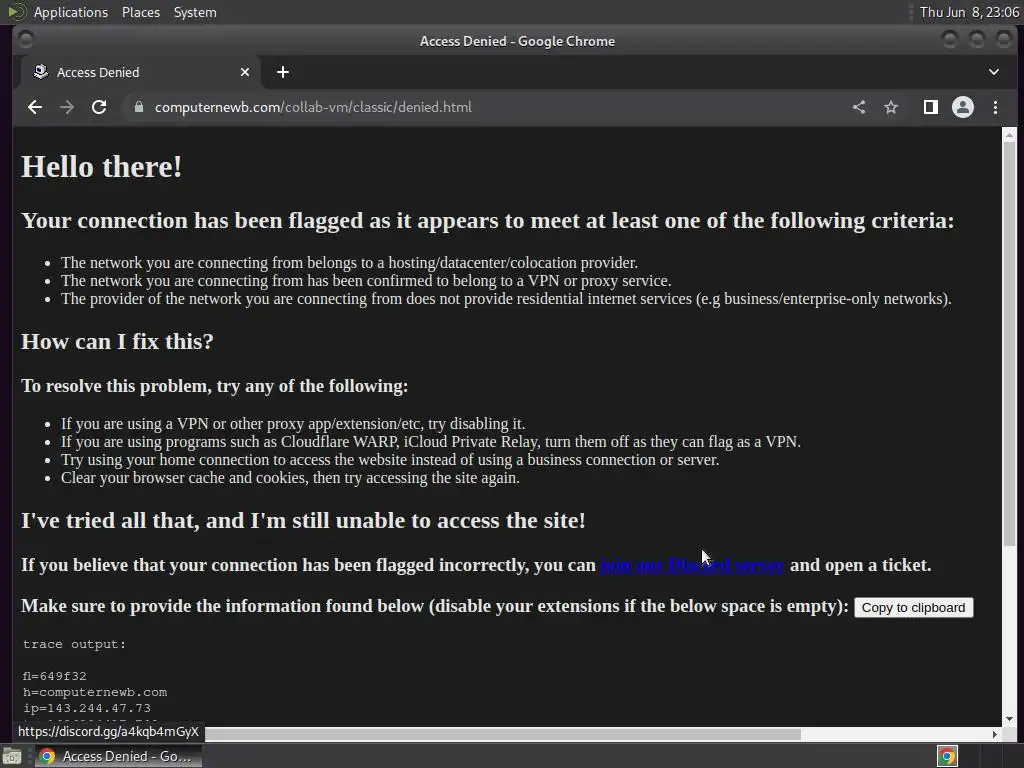Open the Chrome profile avatar

[963, 107]
